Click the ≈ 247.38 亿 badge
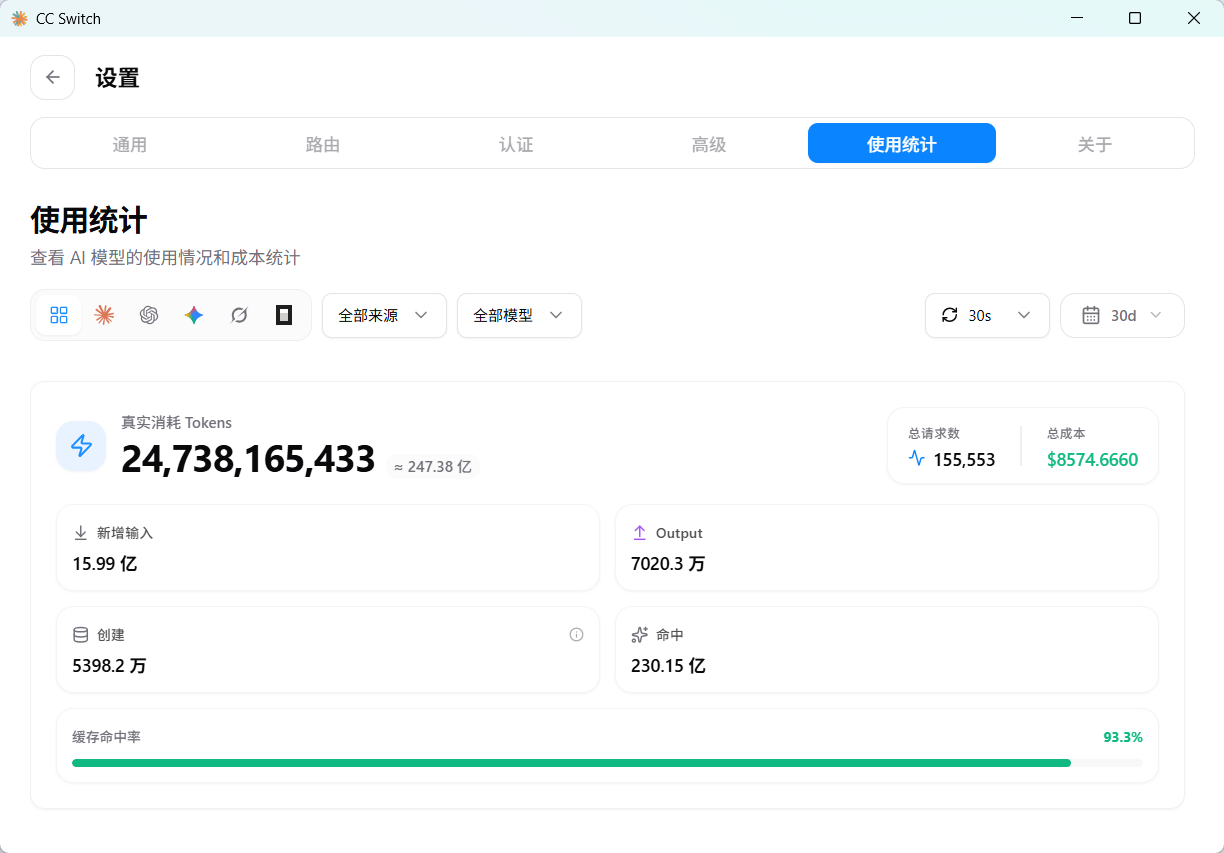Image resolution: width=1224 pixels, height=853 pixels. 433,466
